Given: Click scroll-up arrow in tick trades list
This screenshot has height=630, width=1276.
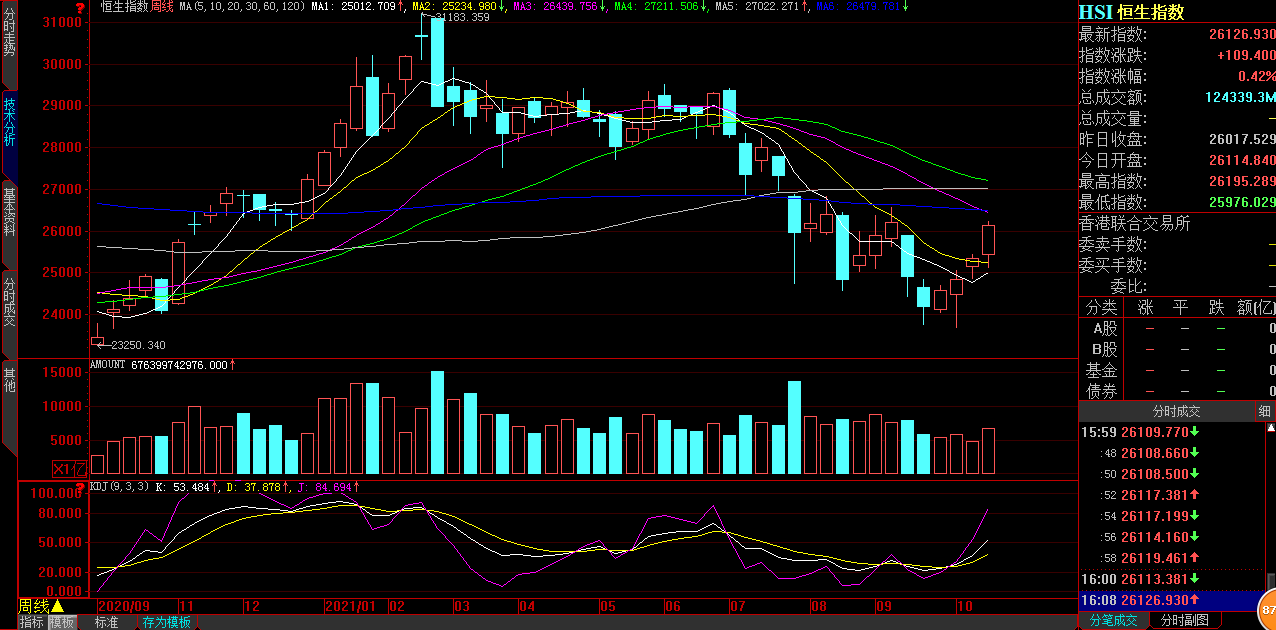Looking at the screenshot, I should tap(1270, 429).
